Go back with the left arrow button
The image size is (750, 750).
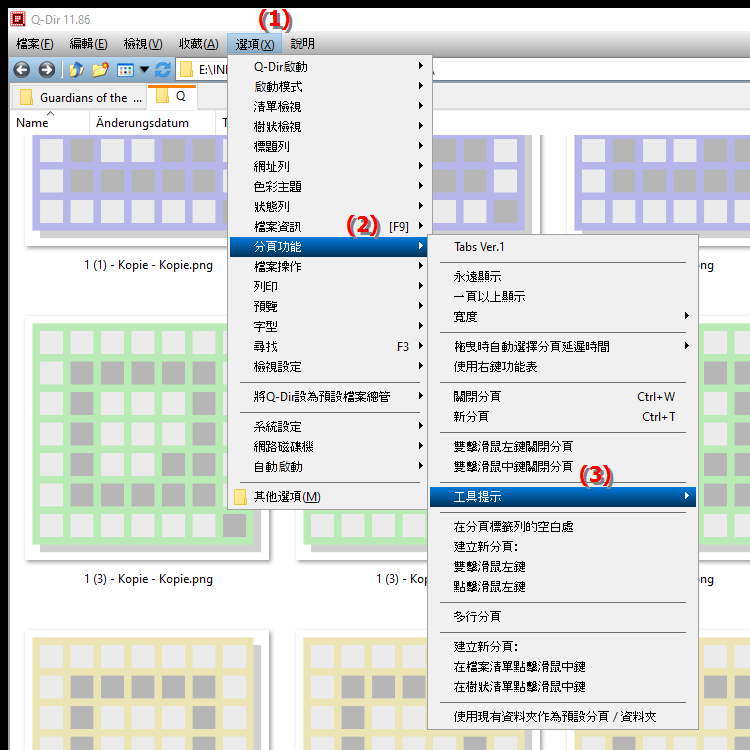tap(22, 70)
